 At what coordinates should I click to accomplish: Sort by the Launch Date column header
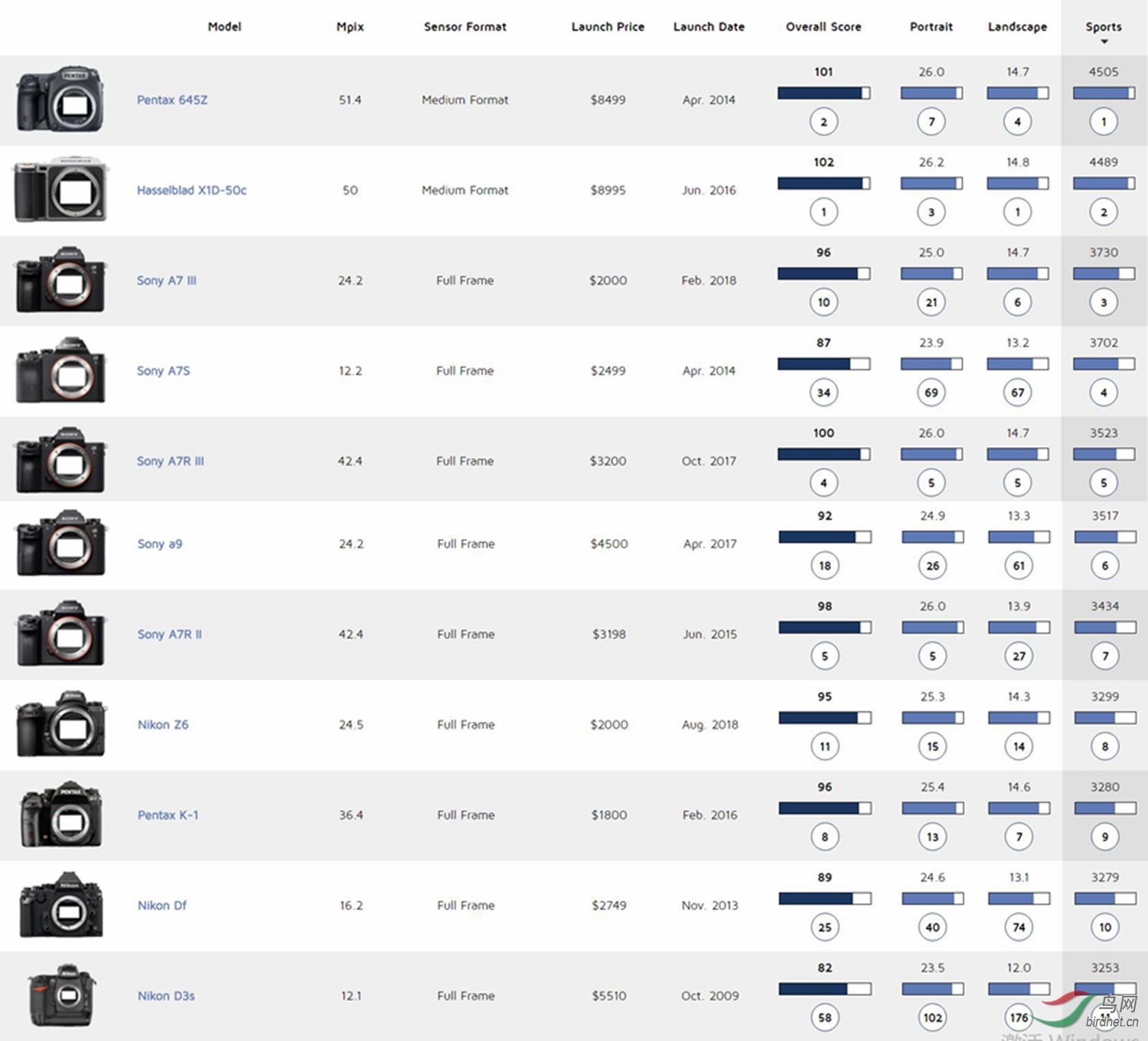709,27
